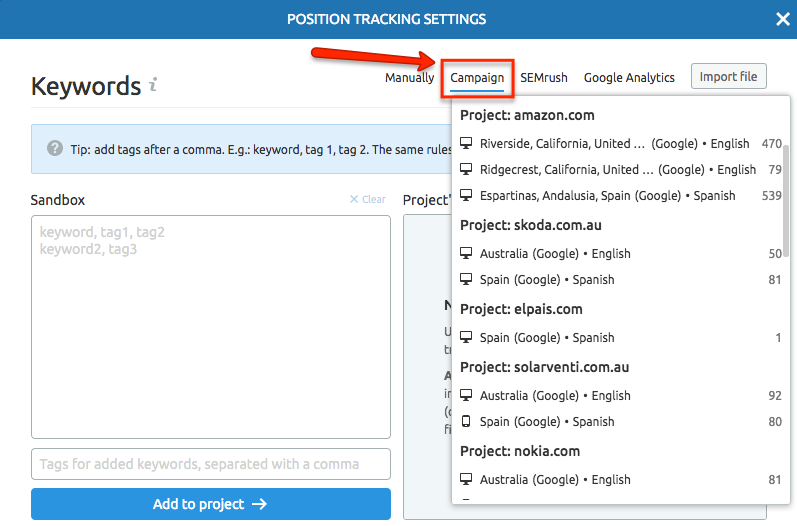Click the desktop icon for solarventi.com.au Australia
The height and width of the screenshot is (526, 797).
pos(466,395)
